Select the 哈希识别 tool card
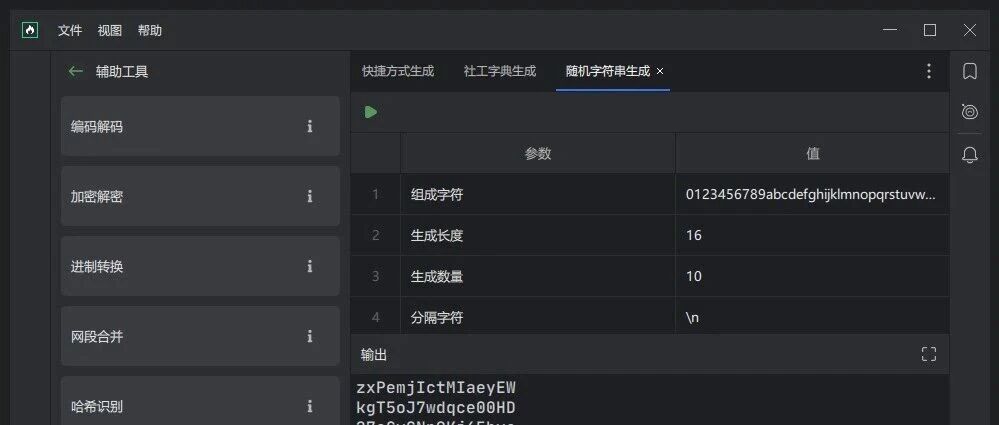Viewport: 999px width, 425px height. click(x=200, y=401)
